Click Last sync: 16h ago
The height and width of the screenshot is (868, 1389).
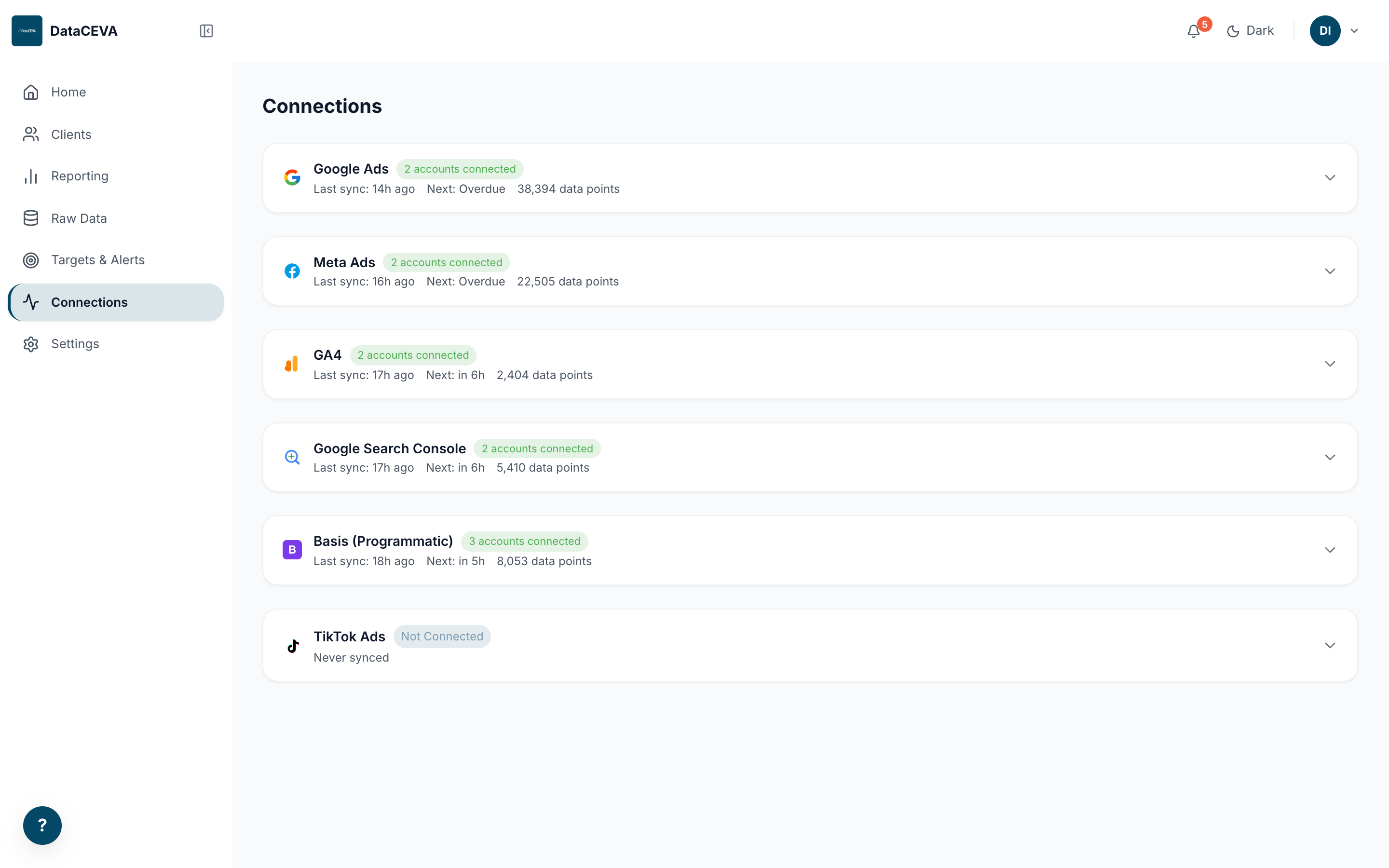pyautogui.click(x=364, y=282)
